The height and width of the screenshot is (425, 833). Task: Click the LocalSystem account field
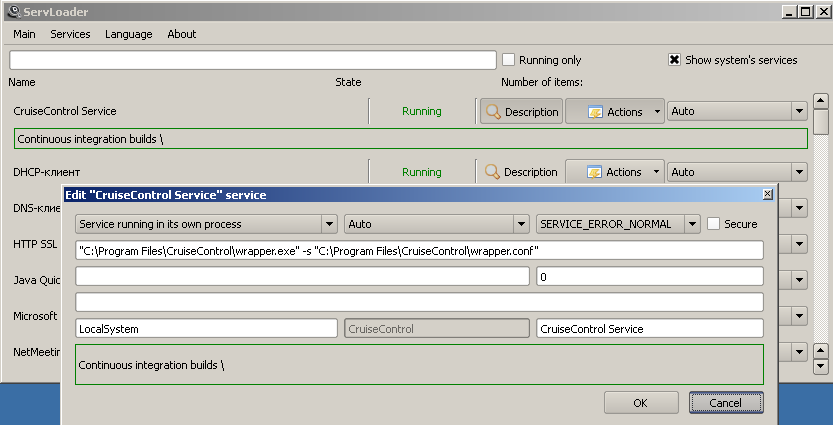click(x=206, y=328)
